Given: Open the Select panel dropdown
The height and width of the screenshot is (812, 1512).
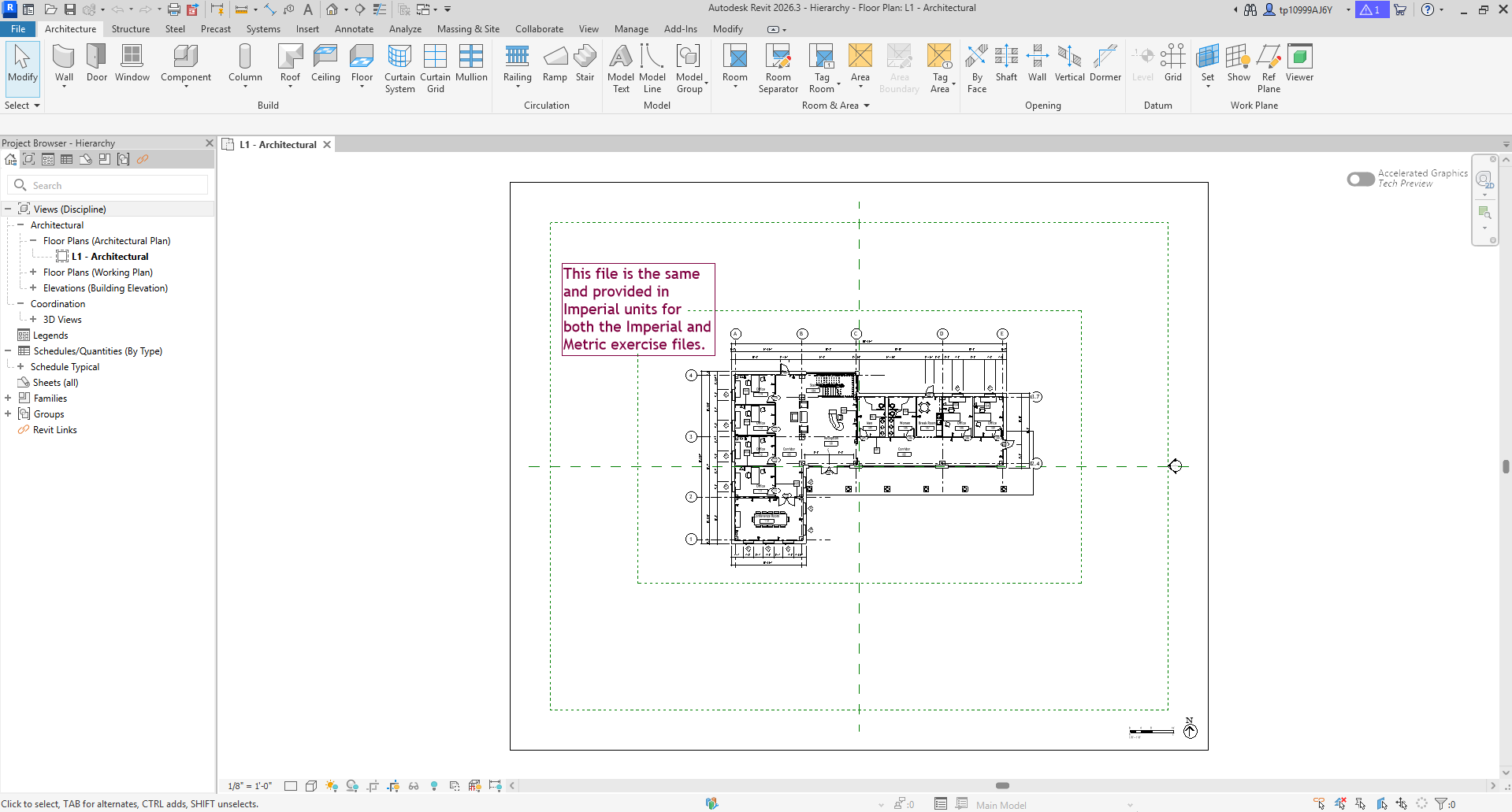Looking at the screenshot, I should [22, 106].
